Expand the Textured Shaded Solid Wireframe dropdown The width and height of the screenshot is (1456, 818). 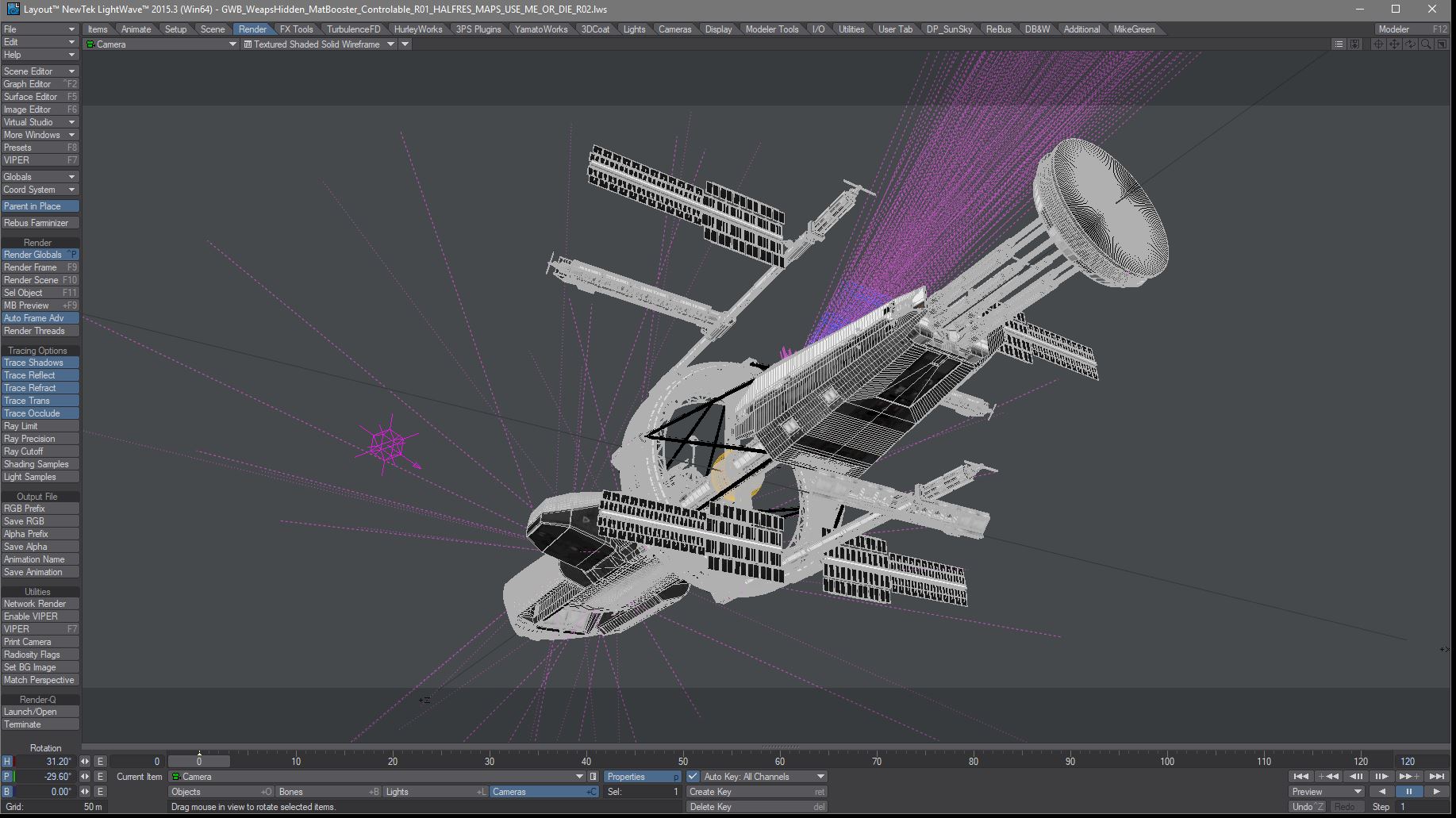(390, 44)
